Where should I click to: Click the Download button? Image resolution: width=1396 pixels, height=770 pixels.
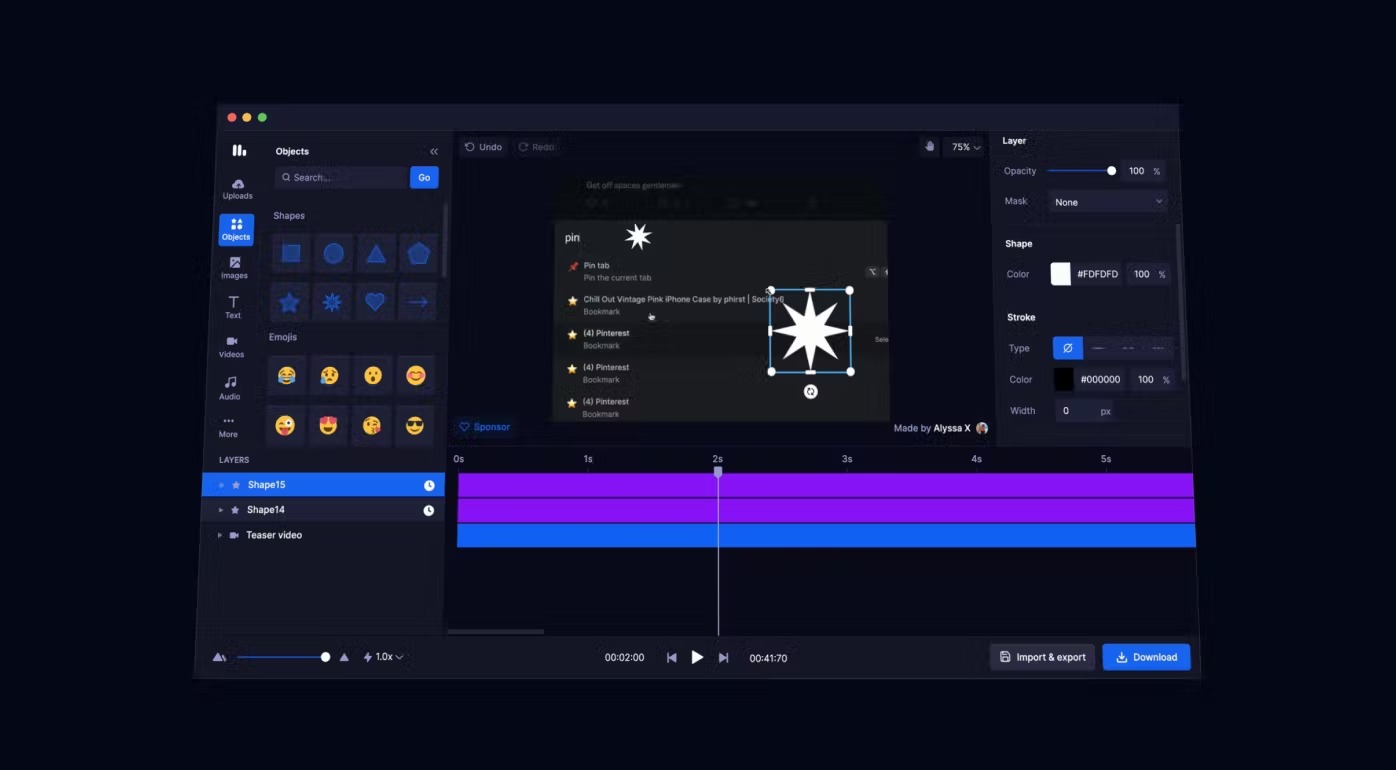[x=1146, y=657]
